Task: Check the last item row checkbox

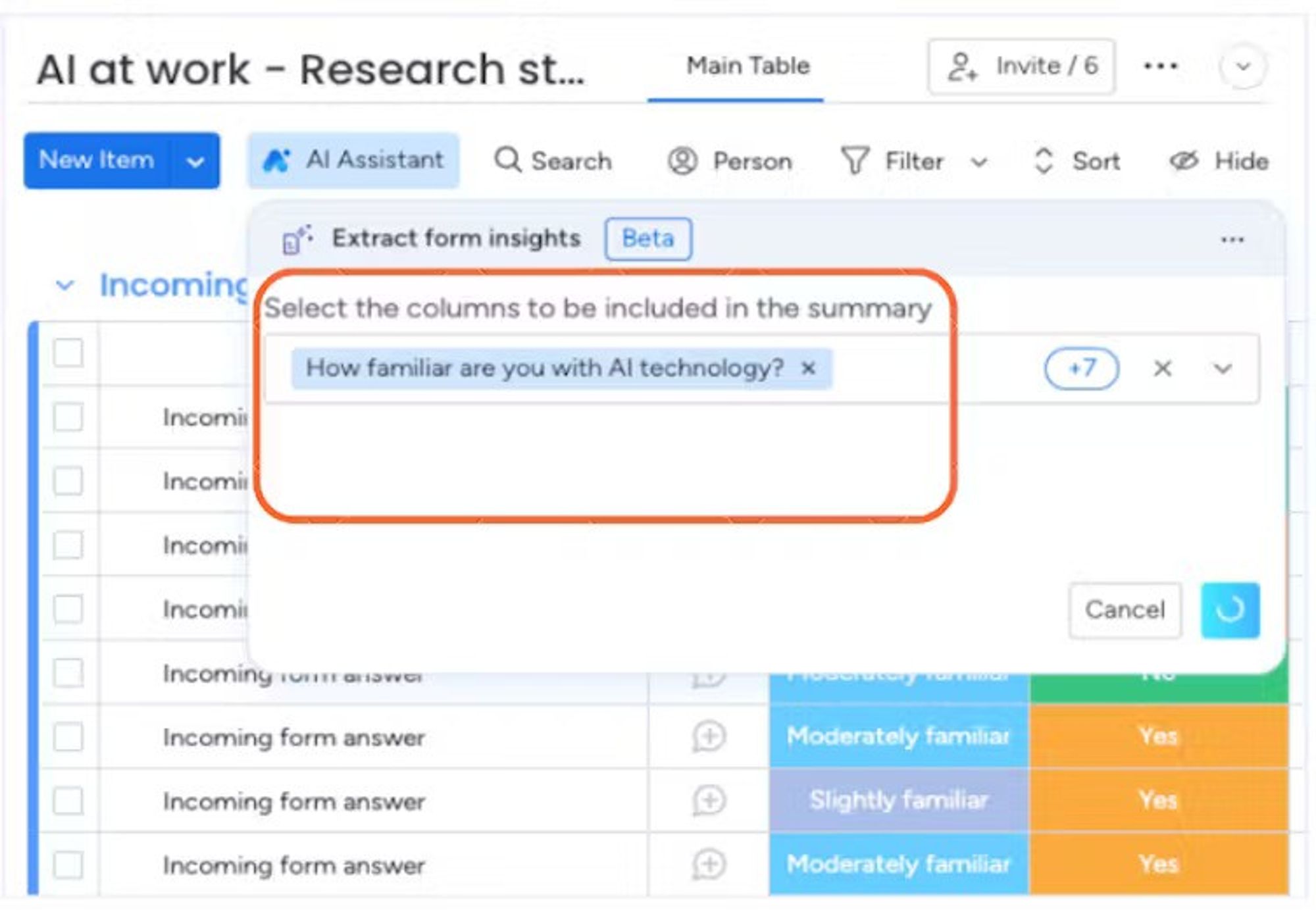Action: pos(68,865)
